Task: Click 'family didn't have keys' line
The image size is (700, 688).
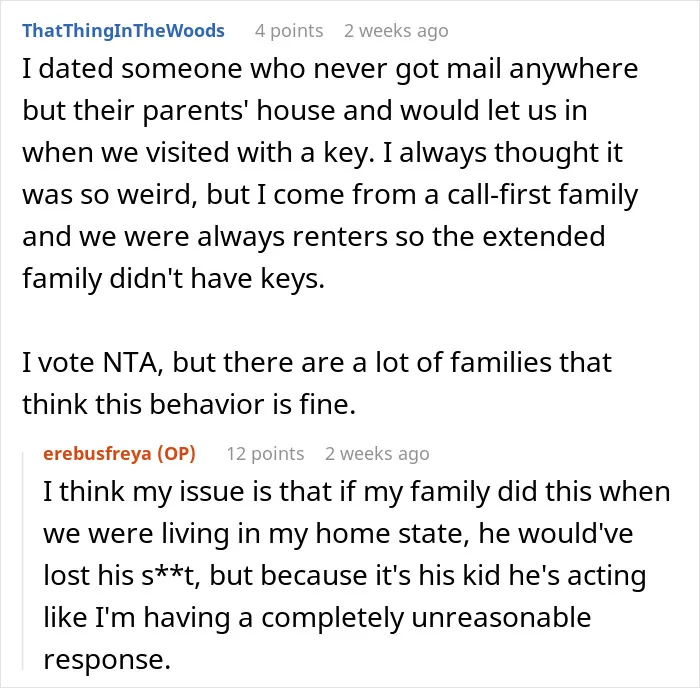Action: point(173,279)
